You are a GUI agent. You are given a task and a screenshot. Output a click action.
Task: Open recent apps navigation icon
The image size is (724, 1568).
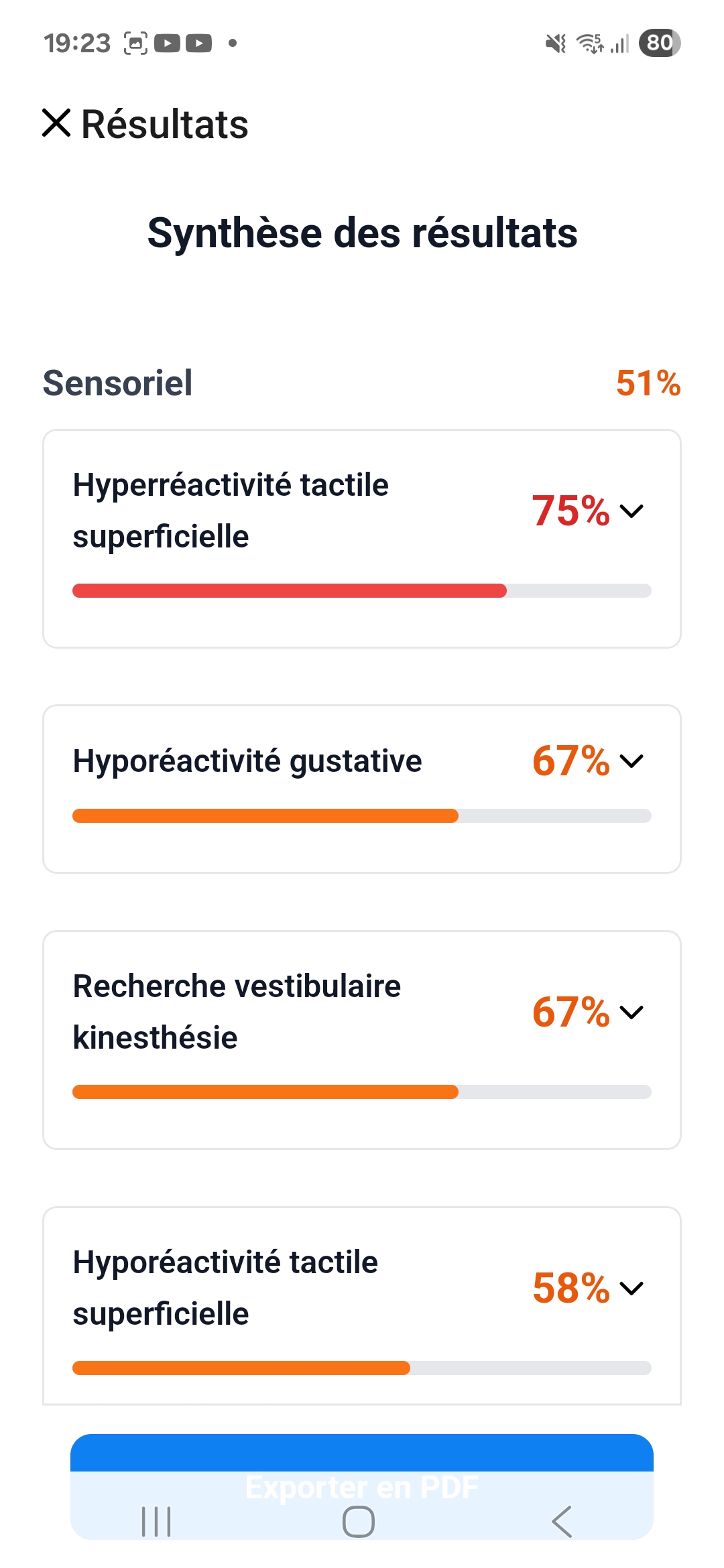point(156,1521)
